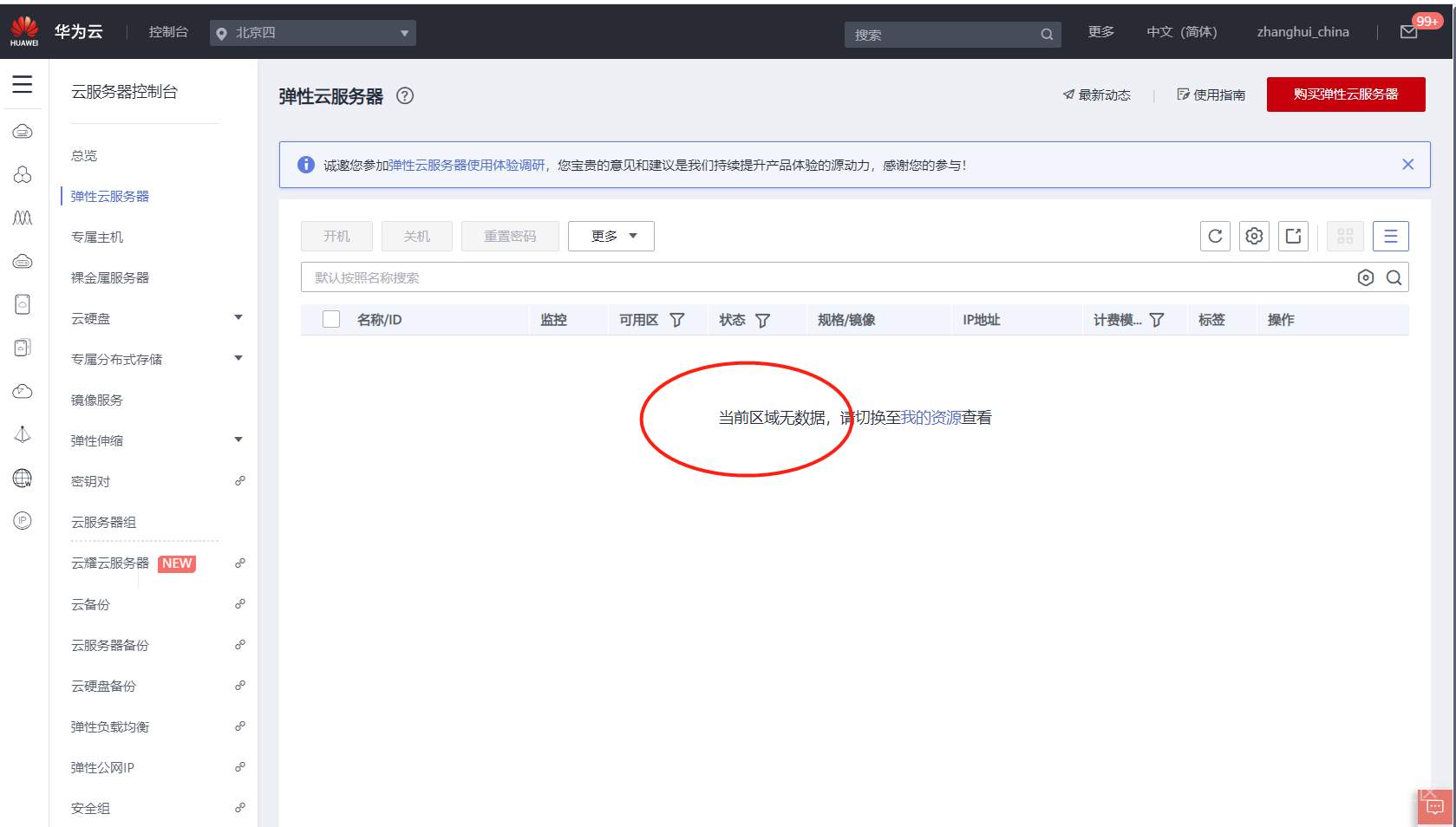Viewport: 1456px width, 827px height.
Task: Open the three-hexagon service icon in the rail
Action: 23,174
